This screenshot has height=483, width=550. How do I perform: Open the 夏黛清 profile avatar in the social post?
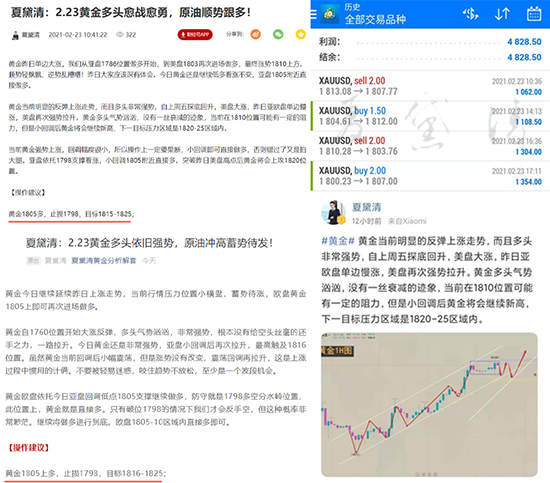[x=334, y=213]
